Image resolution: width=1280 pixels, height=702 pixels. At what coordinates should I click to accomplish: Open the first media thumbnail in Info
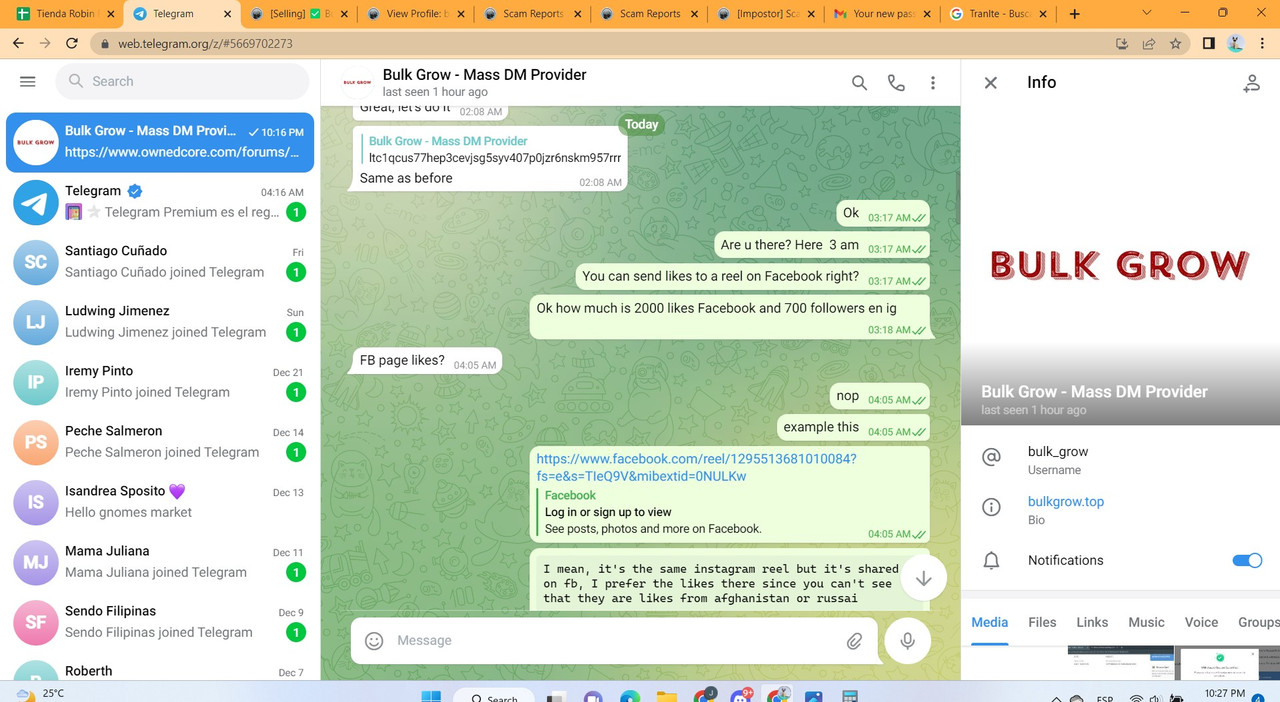coord(1120,663)
